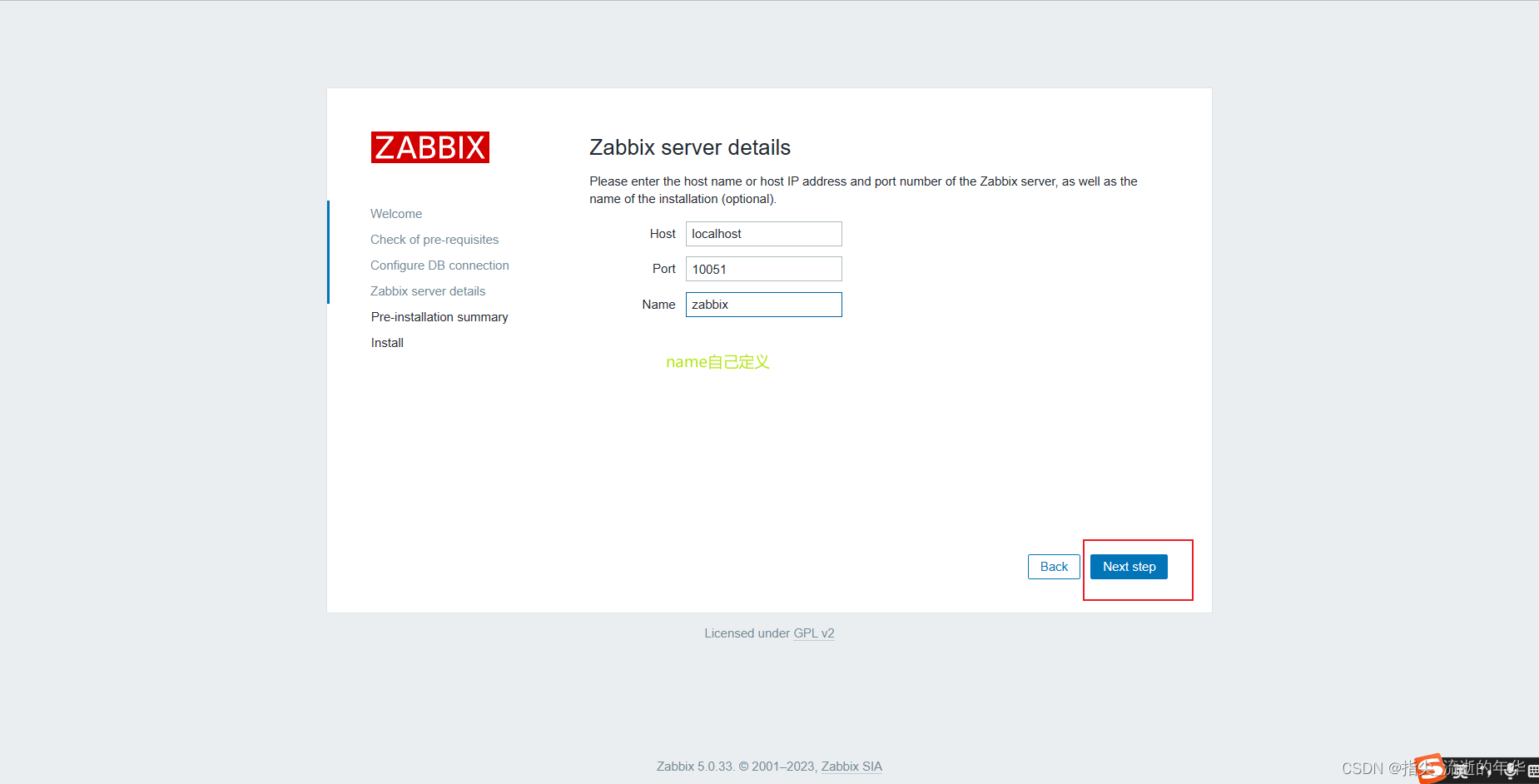Focus the Host input field
This screenshot has width=1539, height=784.
tap(763, 234)
